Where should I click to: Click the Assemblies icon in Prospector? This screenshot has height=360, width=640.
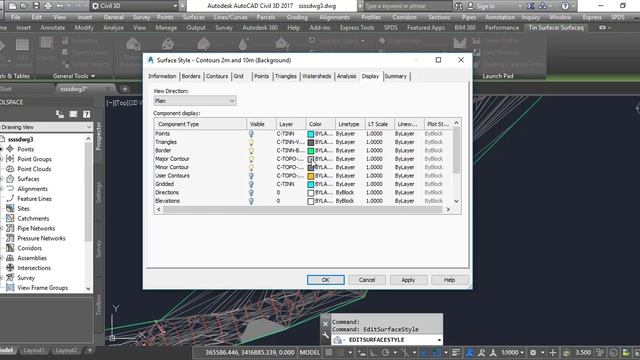(x=10, y=258)
